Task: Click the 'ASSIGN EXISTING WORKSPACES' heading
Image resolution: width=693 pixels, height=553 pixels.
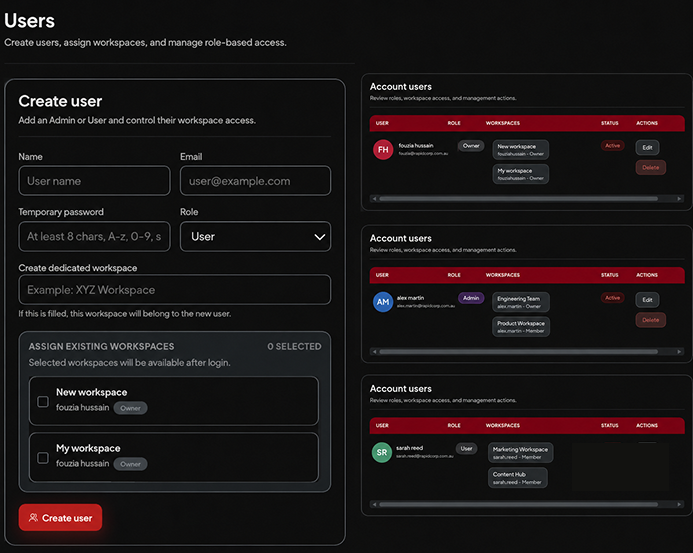Action: point(101,347)
